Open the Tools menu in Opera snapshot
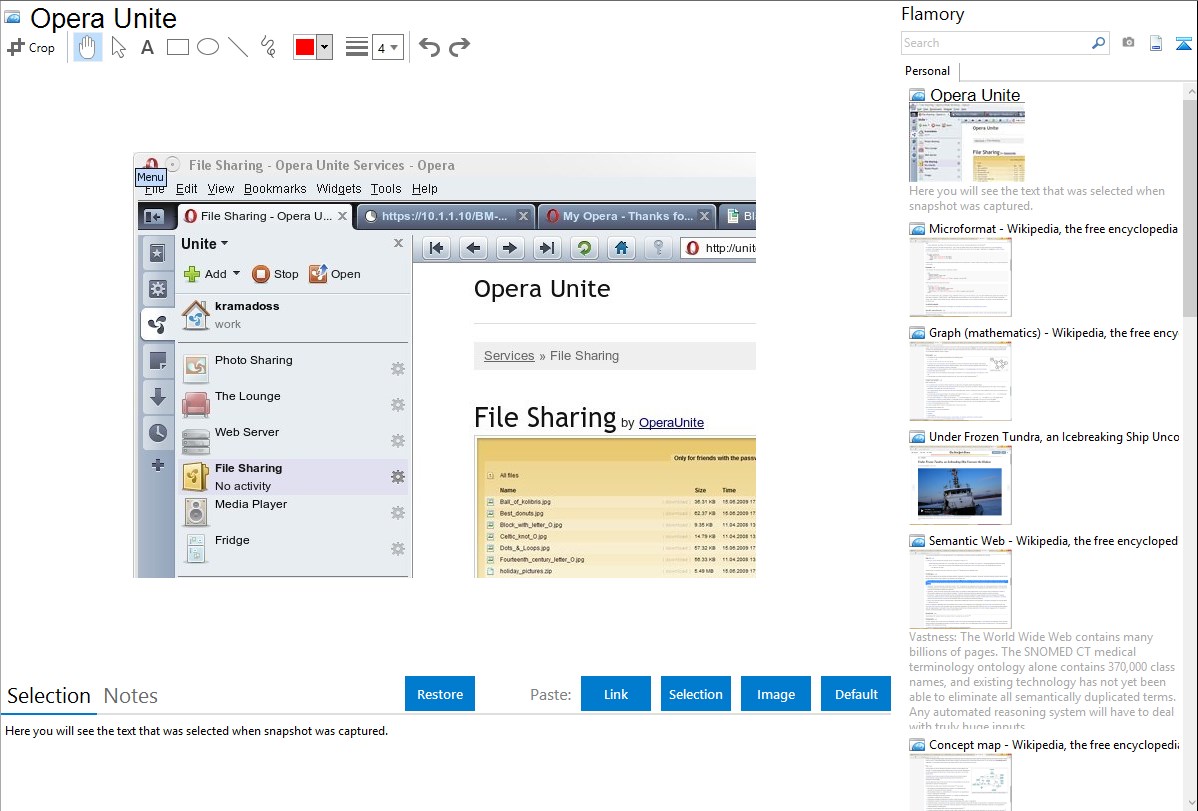The height and width of the screenshot is (811, 1198). (x=386, y=189)
